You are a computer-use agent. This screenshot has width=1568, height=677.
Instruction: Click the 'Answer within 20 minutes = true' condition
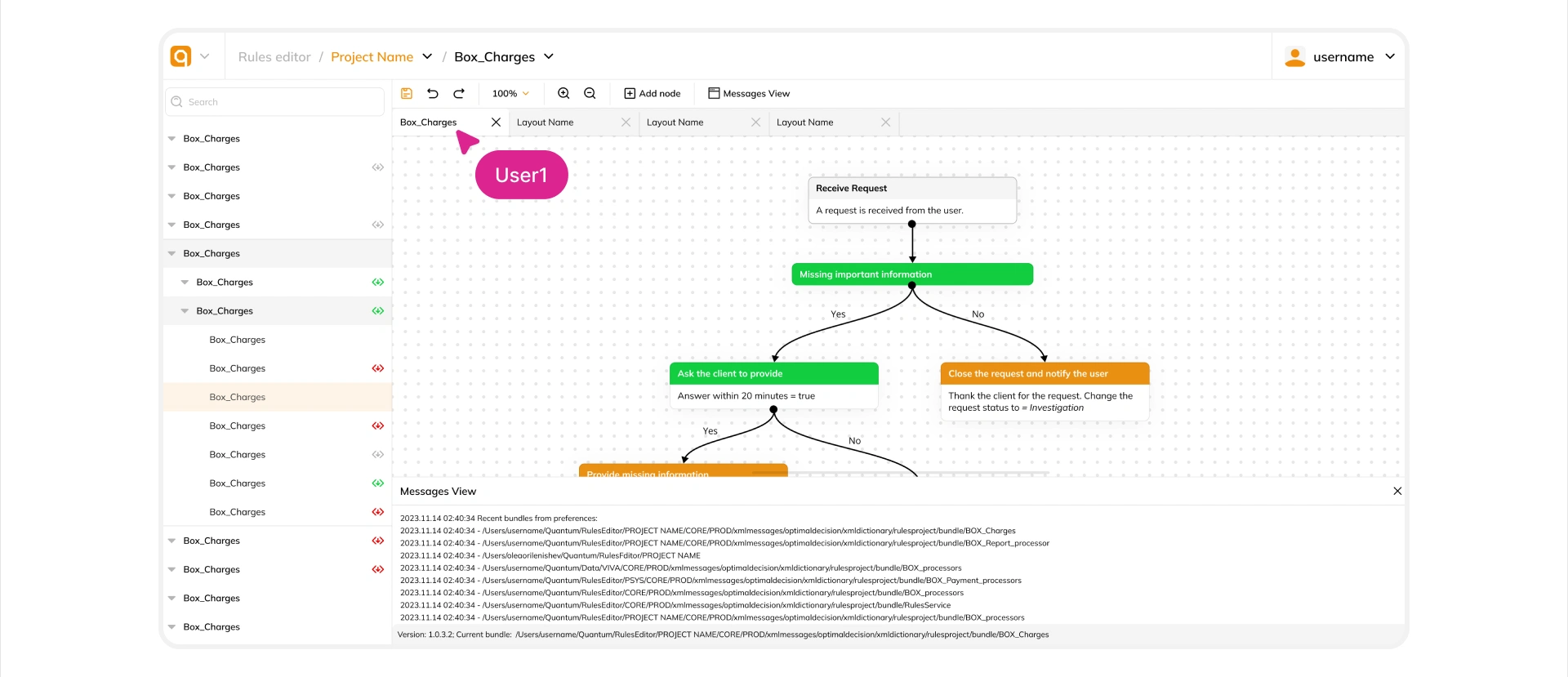[746, 396]
